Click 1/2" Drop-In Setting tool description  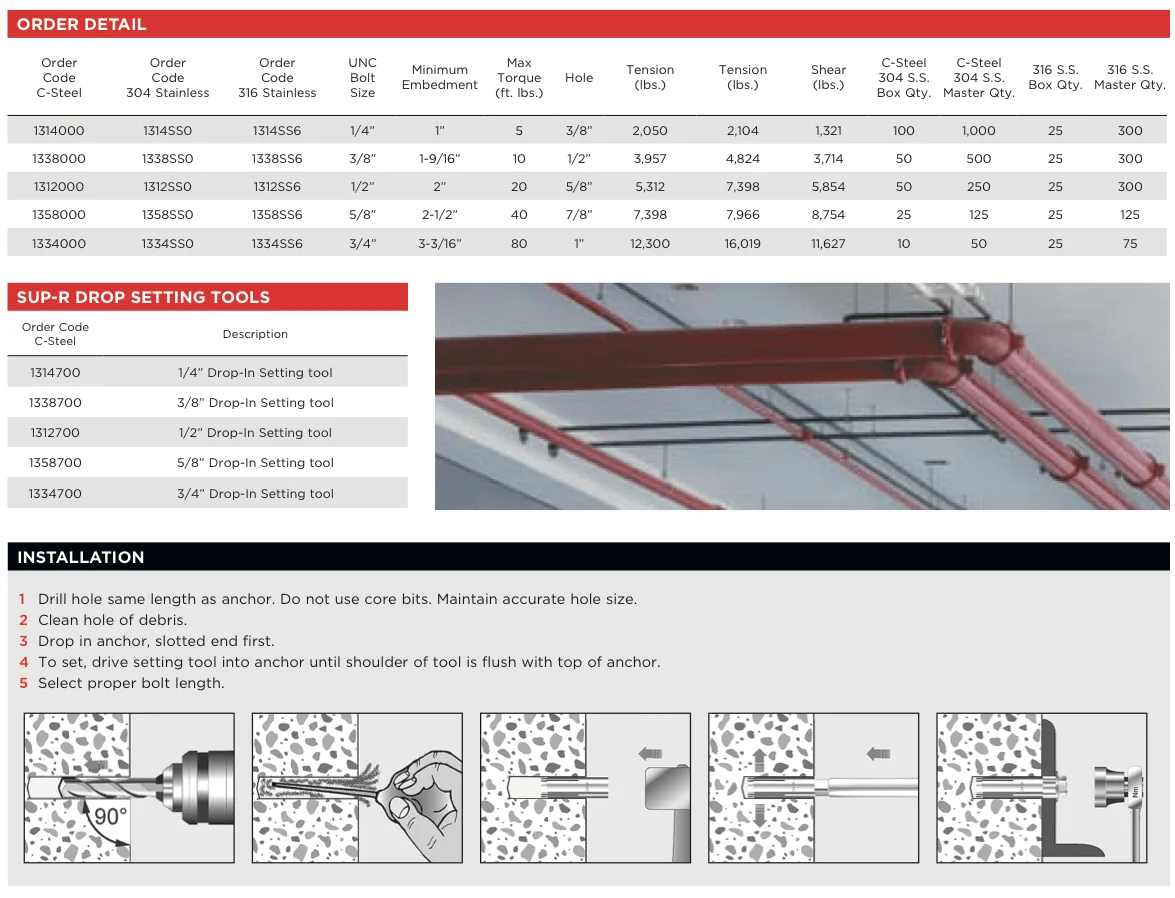[256, 433]
